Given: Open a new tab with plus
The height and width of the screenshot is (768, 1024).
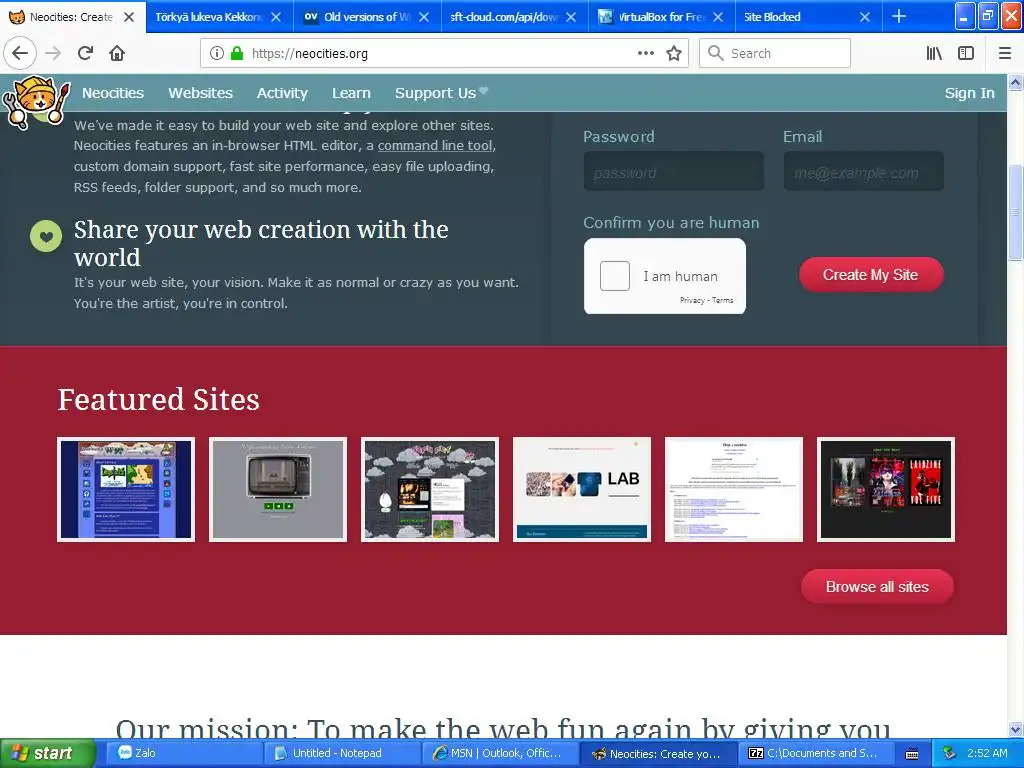Looking at the screenshot, I should click(x=899, y=16).
